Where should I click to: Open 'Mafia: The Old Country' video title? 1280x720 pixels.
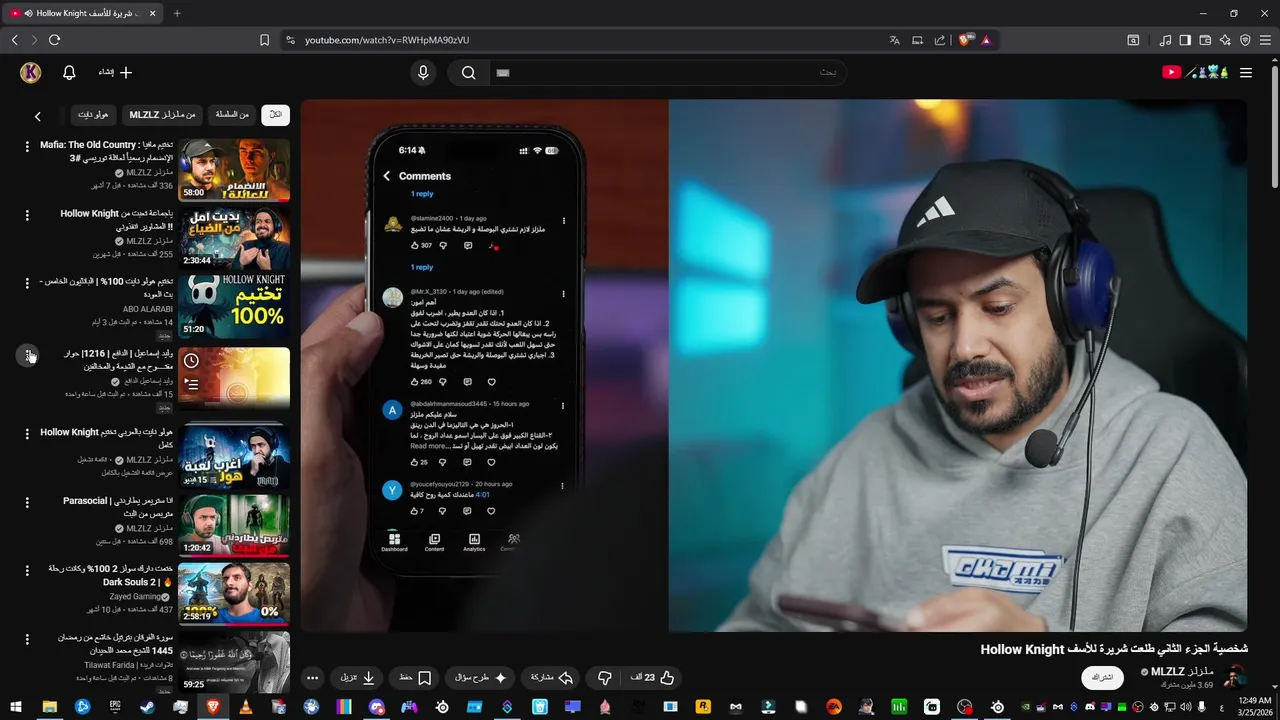106,151
